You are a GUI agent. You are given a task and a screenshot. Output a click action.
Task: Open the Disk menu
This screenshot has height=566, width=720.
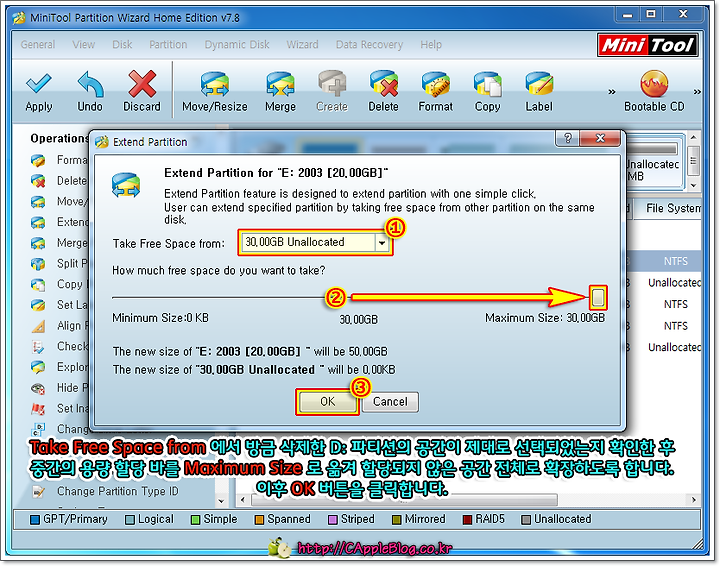tap(122, 45)
